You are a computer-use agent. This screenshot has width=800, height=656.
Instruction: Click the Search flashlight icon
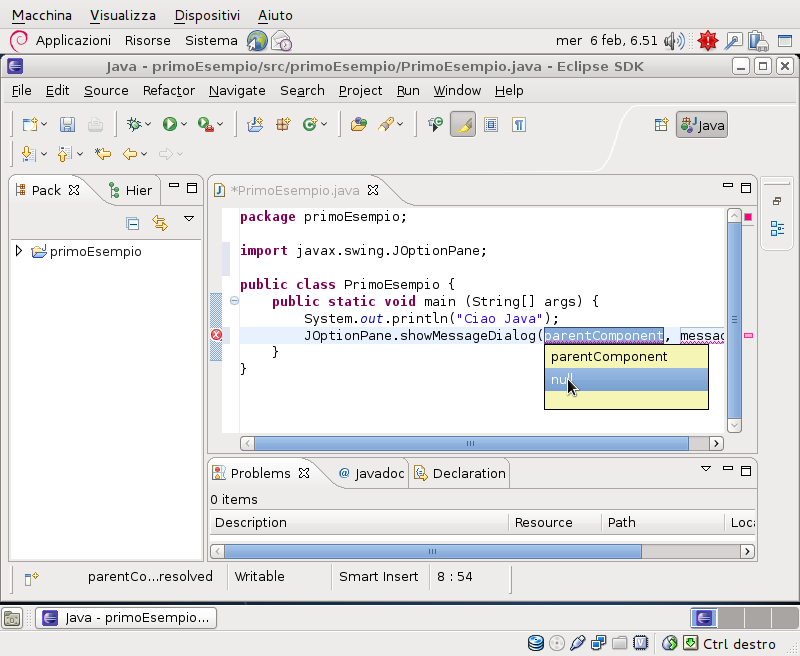386,124
